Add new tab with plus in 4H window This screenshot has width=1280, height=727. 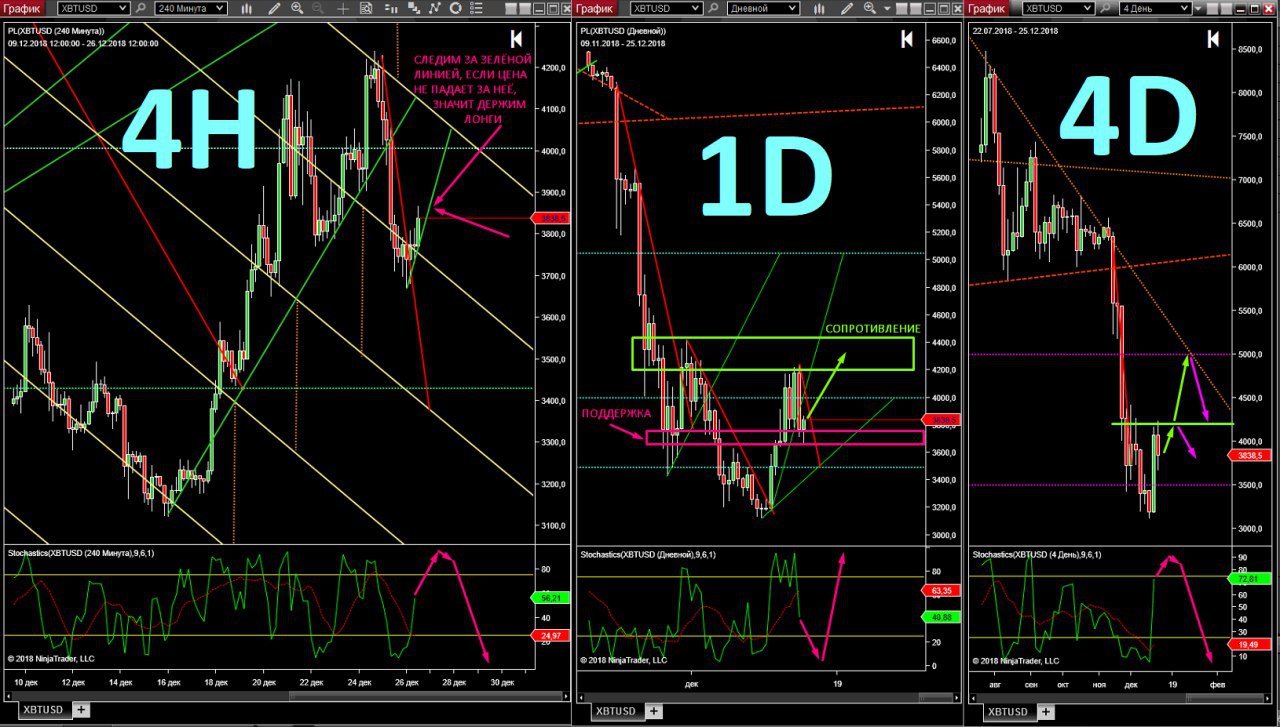pyautogui.click(x=81, y=711)
